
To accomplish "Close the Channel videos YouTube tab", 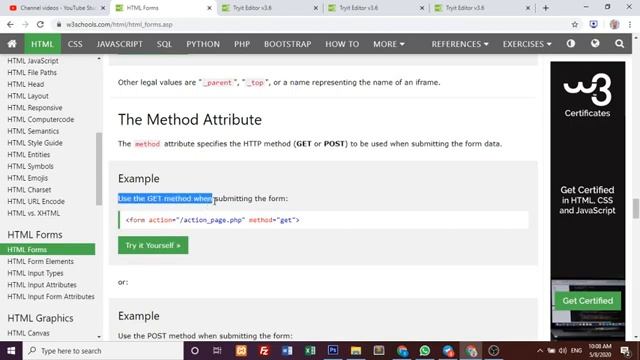I will tap(103, 8).
